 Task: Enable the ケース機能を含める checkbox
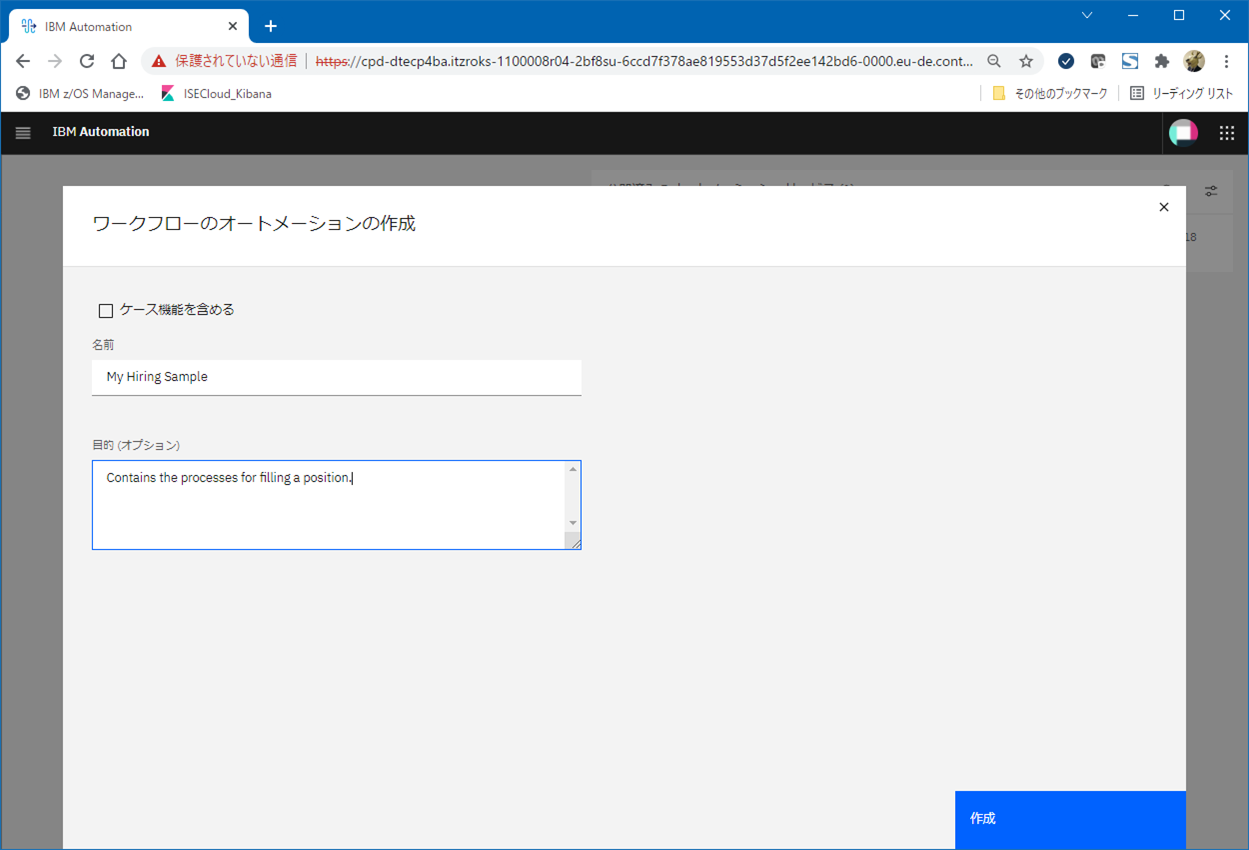(x=106, y=311)
